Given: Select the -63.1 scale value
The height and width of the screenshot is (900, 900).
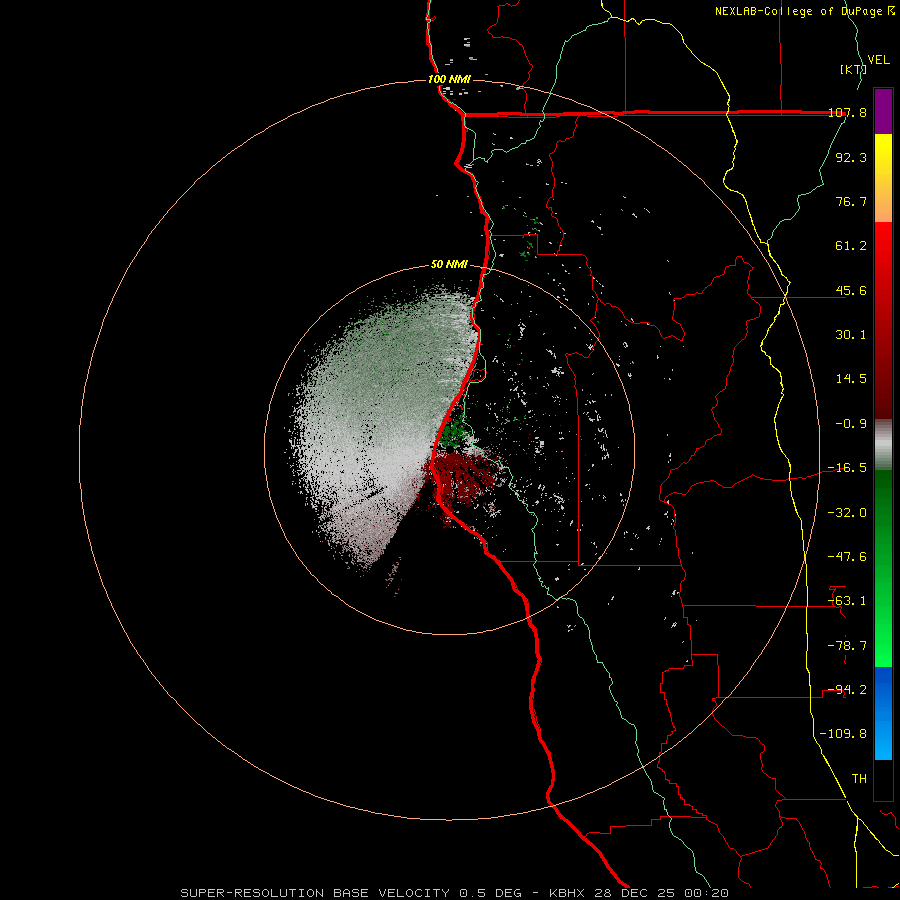Looking at the screenshot, I should [847, 601].
